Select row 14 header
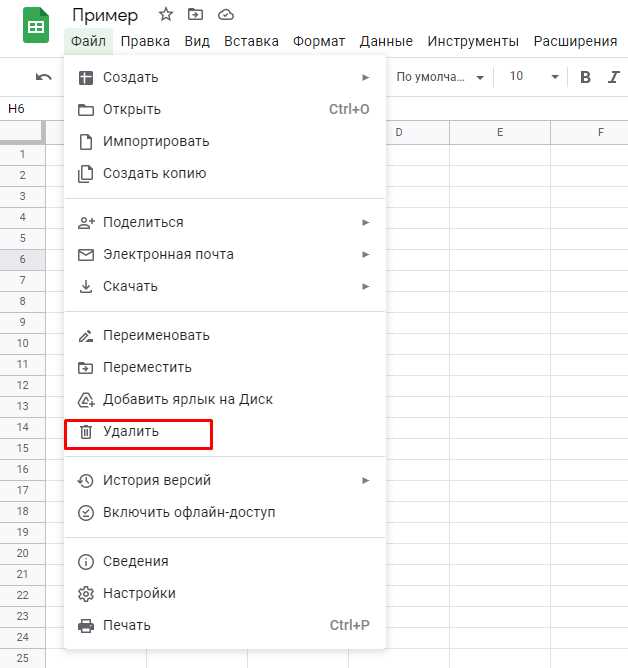628x668 pixels. click(23, 427)
